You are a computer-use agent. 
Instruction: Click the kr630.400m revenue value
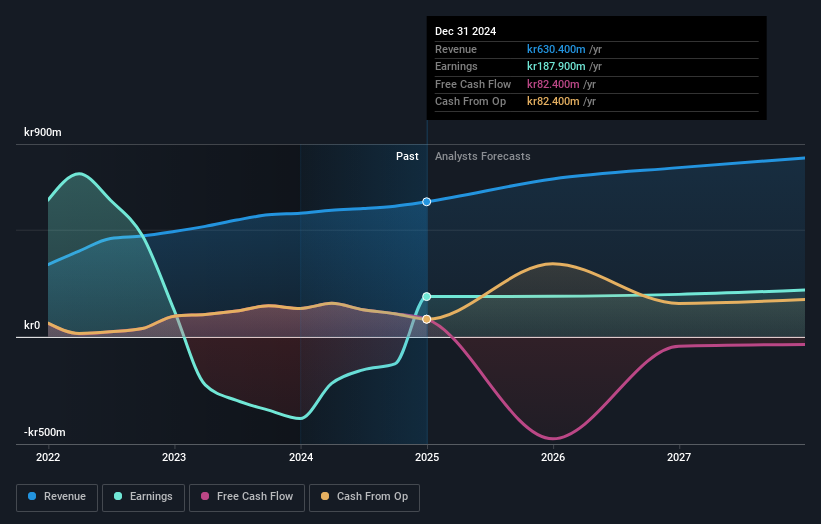(556, 49)
